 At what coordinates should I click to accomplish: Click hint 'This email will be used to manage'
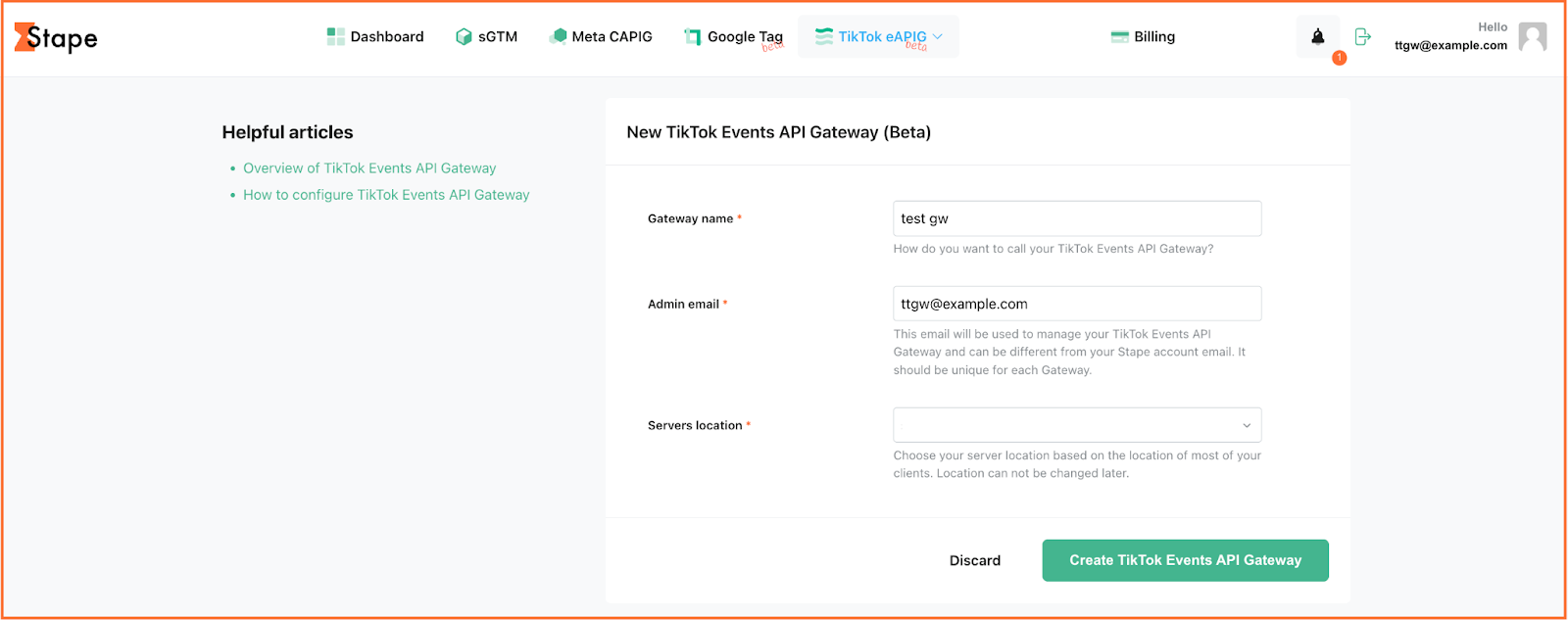pyautogui.click(x=1069, y=352)
